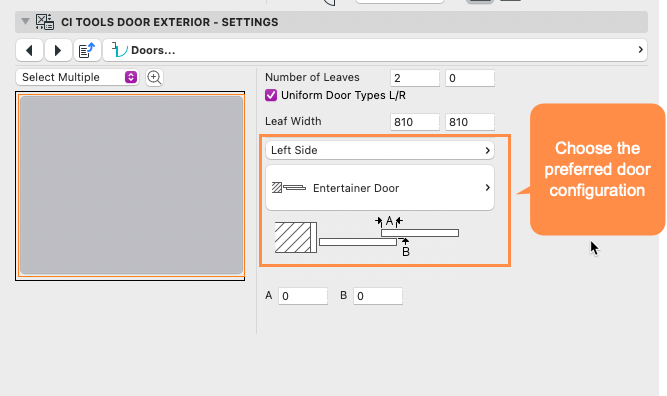This screenshot has width=667, height=396.
Task: Go to next settings page arrow
Action: (58, 51)
